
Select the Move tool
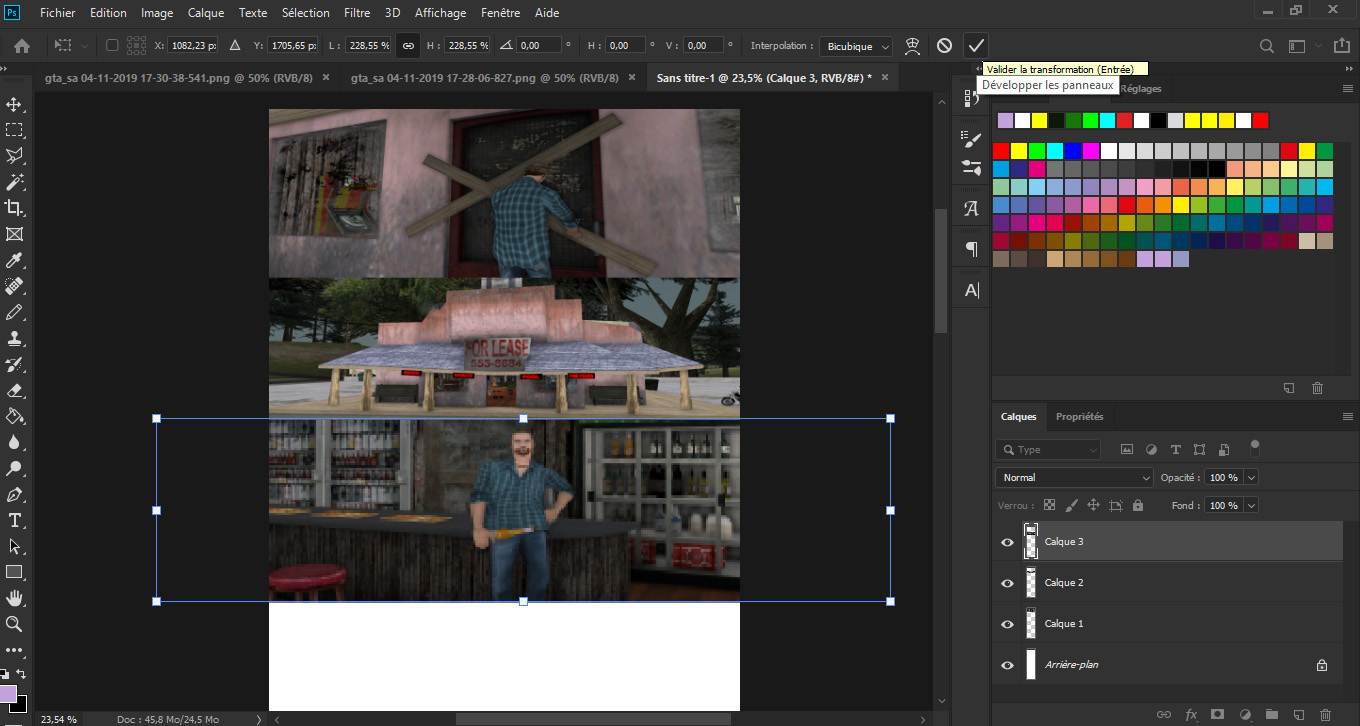point(15,104)
